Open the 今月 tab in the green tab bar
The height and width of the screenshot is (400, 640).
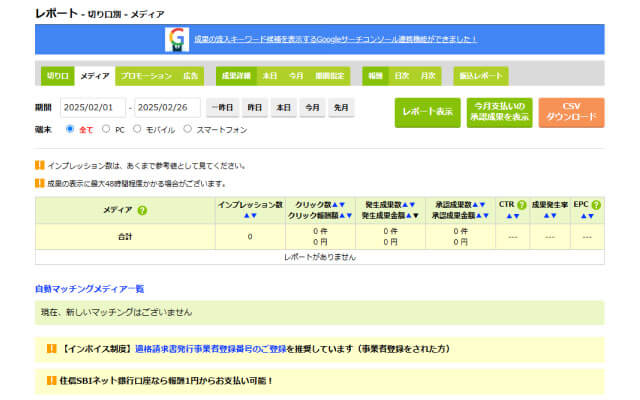point(296,76)
